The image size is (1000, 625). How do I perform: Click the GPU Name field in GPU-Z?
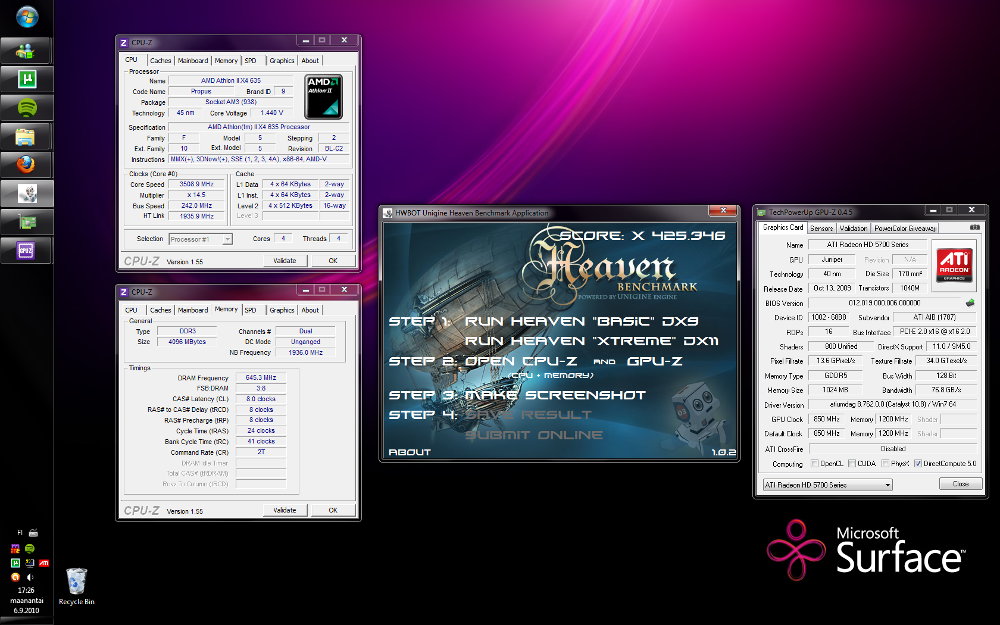(x=867, y=245)
